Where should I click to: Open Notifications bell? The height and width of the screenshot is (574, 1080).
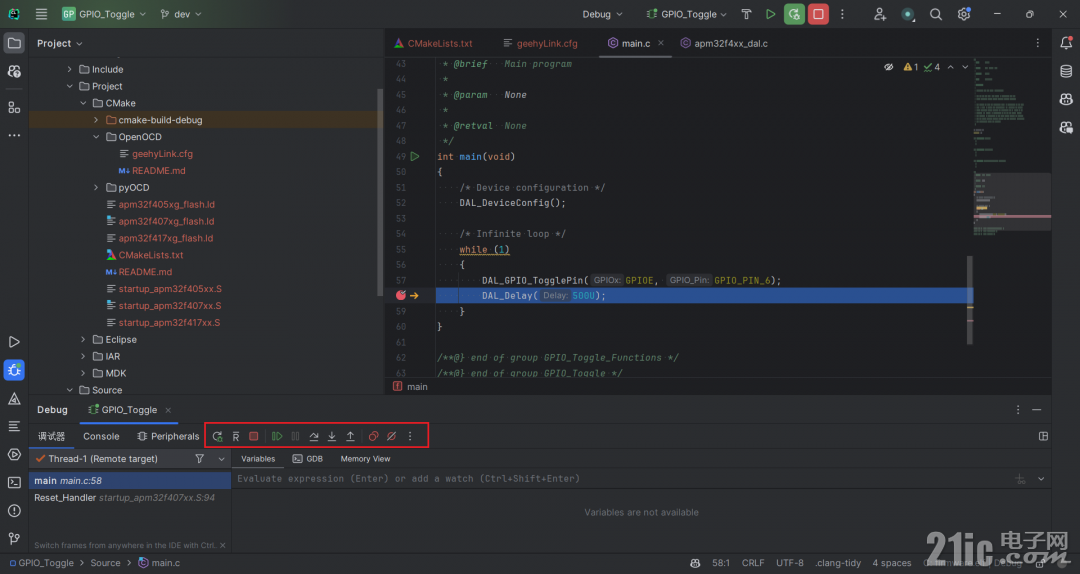1066,43
